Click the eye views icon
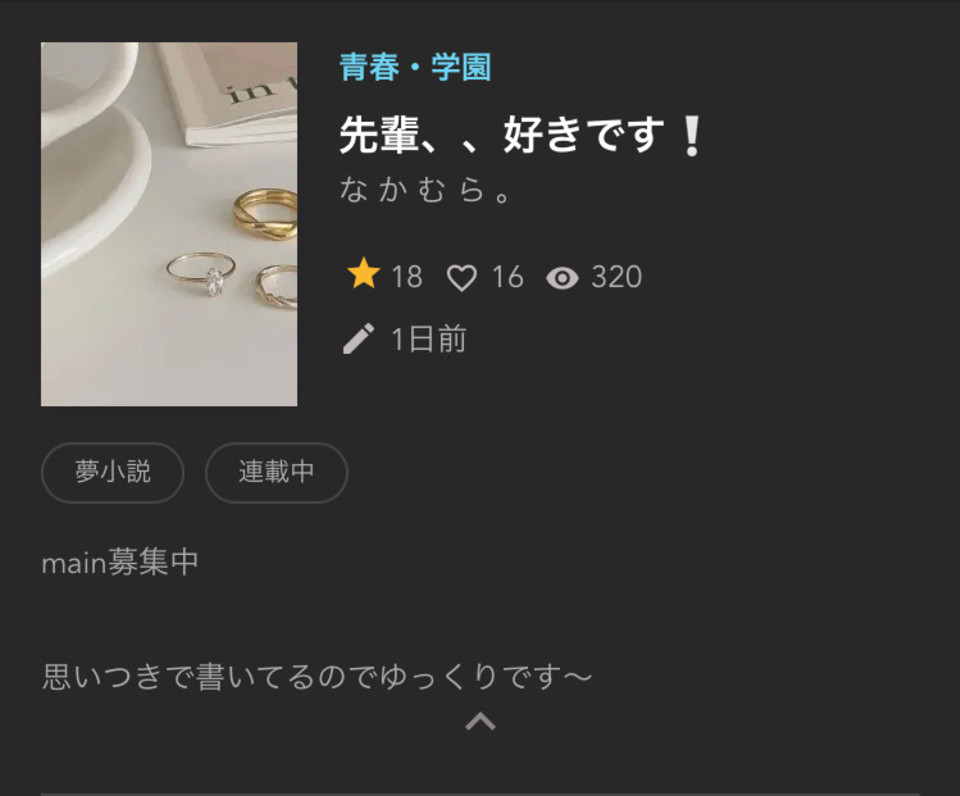 (562, 279)
